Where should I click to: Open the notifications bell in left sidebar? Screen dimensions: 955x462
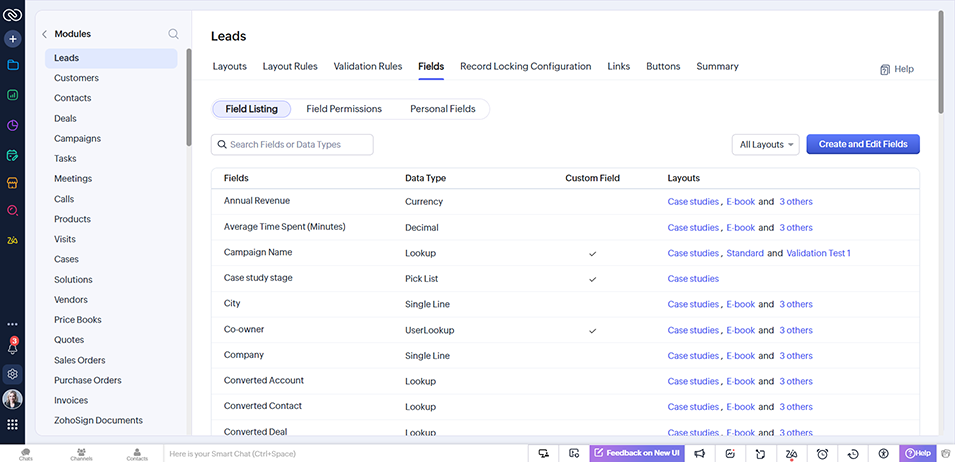tap(13, 348)
